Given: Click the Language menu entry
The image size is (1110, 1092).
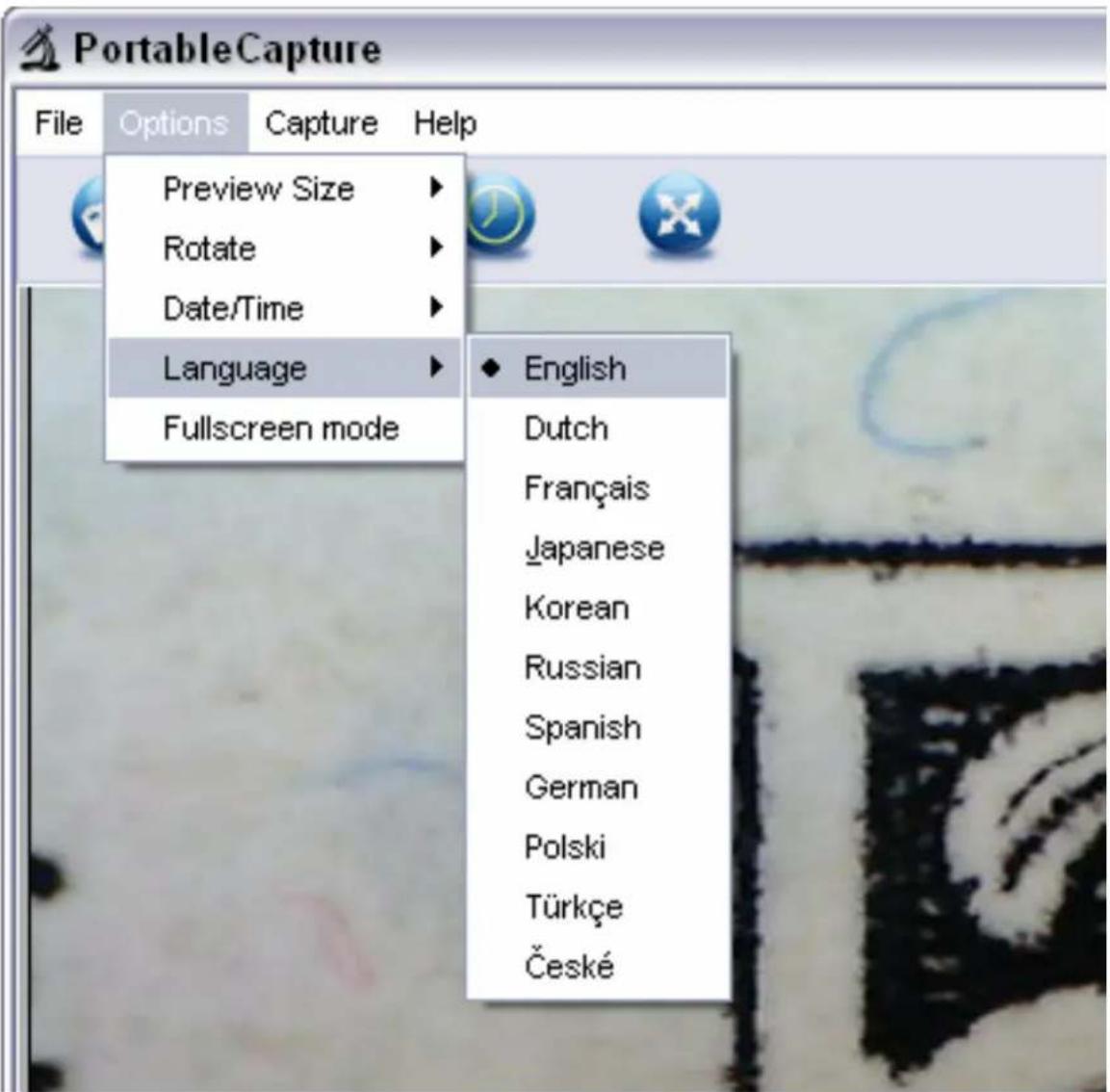Looking at the screenshot, I should click(285, 368).
